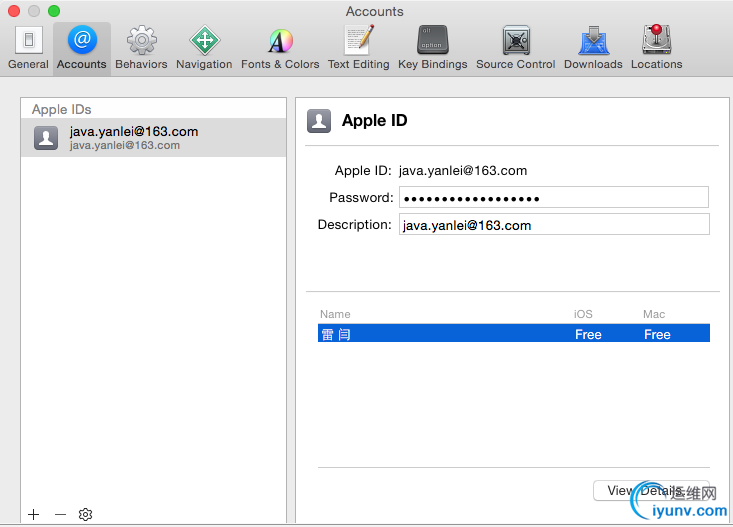Click the iOS Free cell
This screenshot has width=733, height=527.
(588, 334)
